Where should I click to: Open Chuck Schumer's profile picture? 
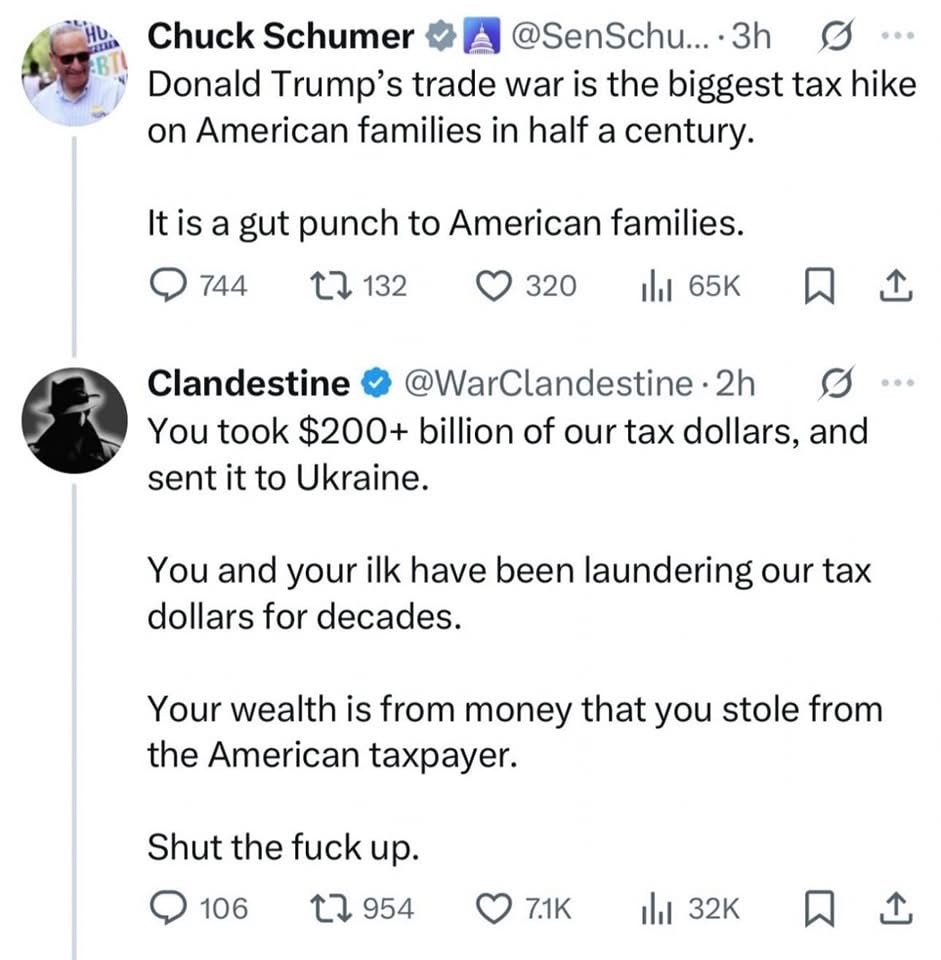click(x=74, y=73)
